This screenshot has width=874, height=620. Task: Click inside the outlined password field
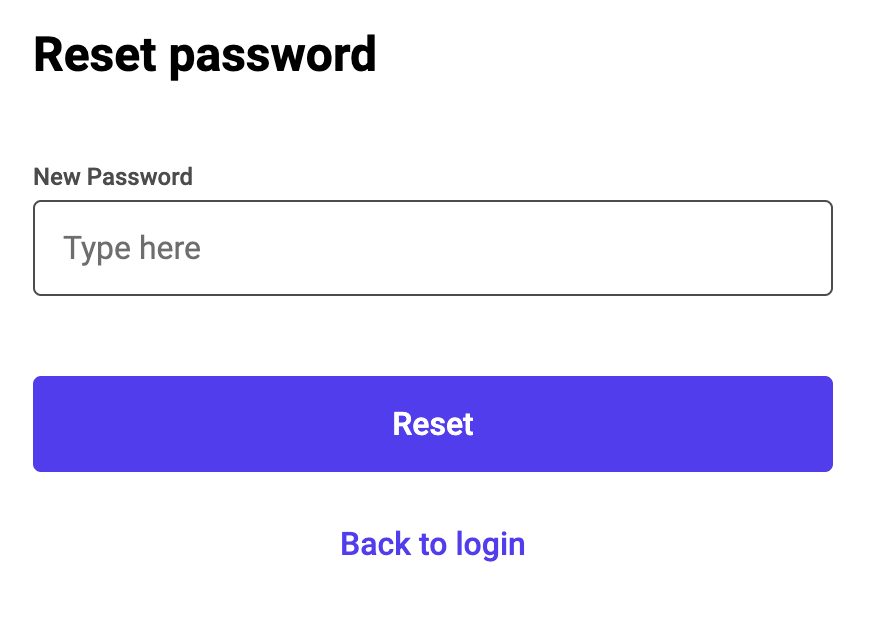(432, 248)
